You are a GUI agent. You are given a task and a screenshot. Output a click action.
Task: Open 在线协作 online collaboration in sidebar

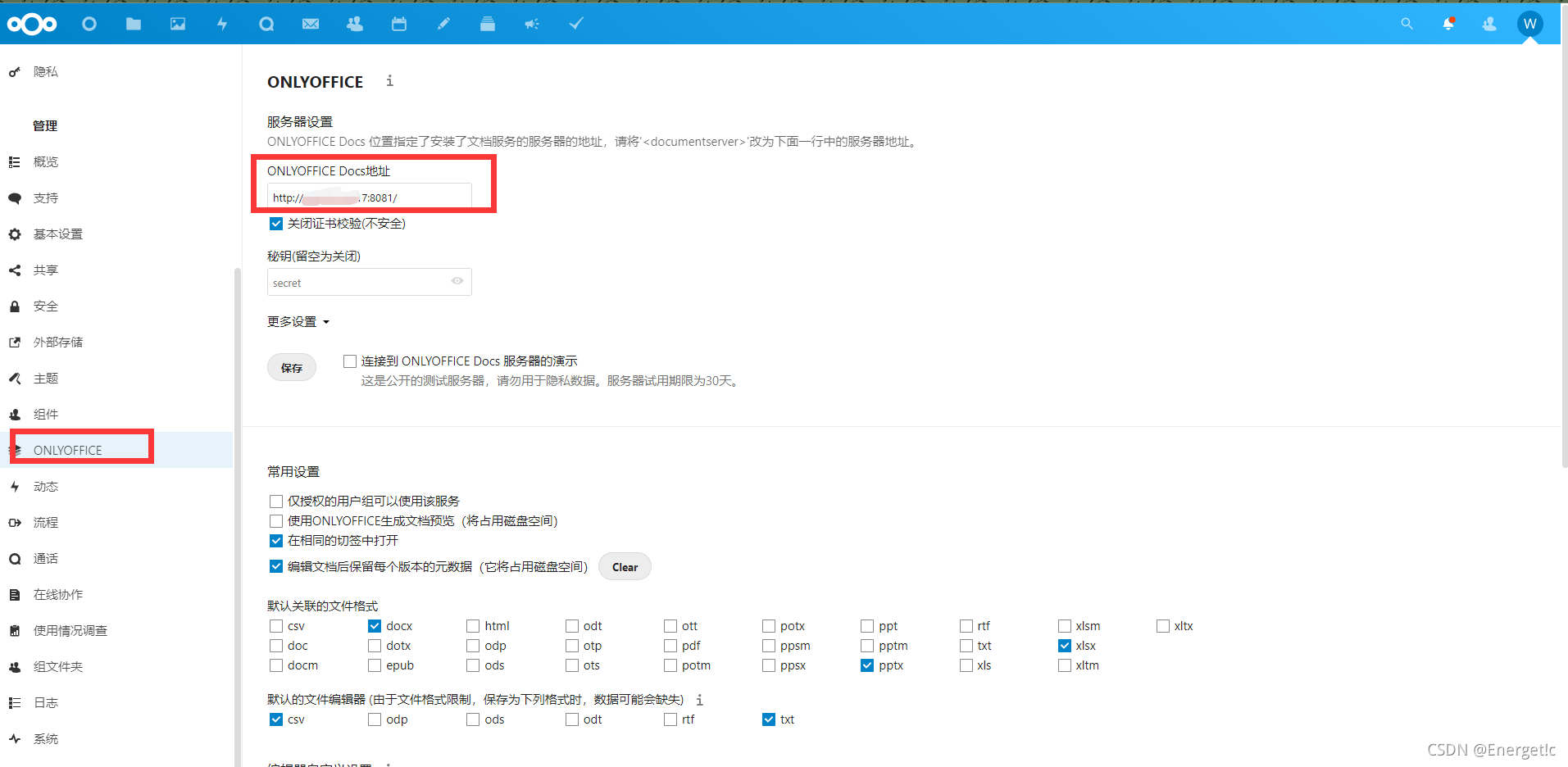(57, 595)
